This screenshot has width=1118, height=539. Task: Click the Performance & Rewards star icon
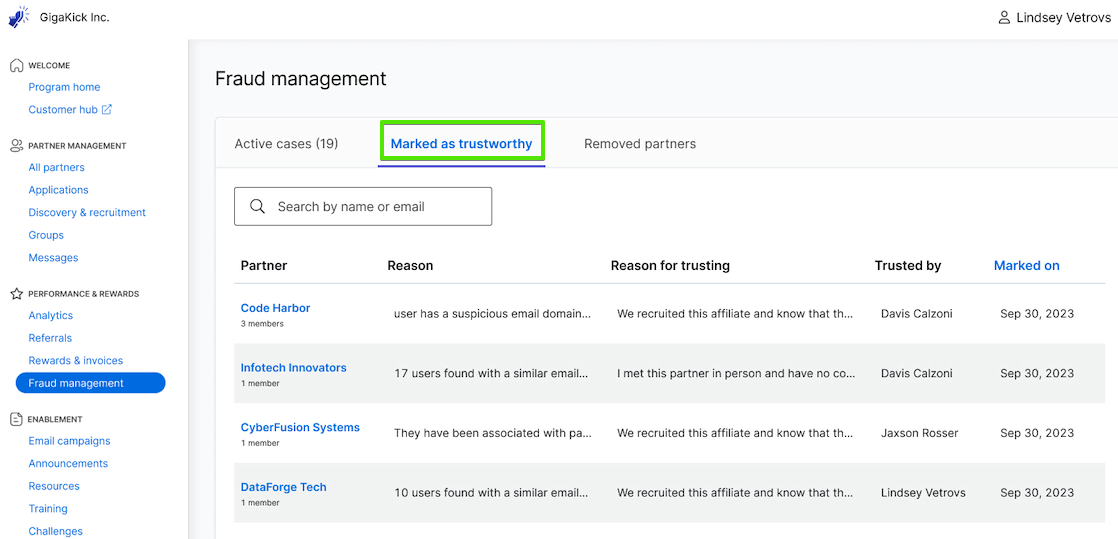tap(16, 294)
